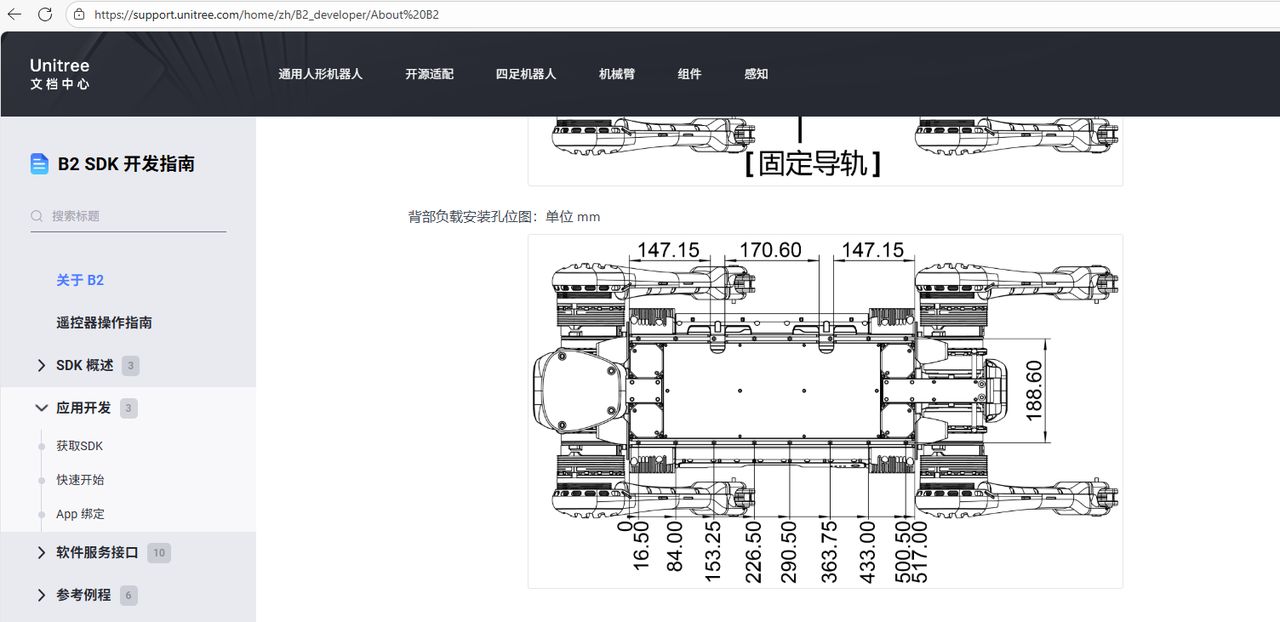Select 关于 B2 in sidebar

80,280
